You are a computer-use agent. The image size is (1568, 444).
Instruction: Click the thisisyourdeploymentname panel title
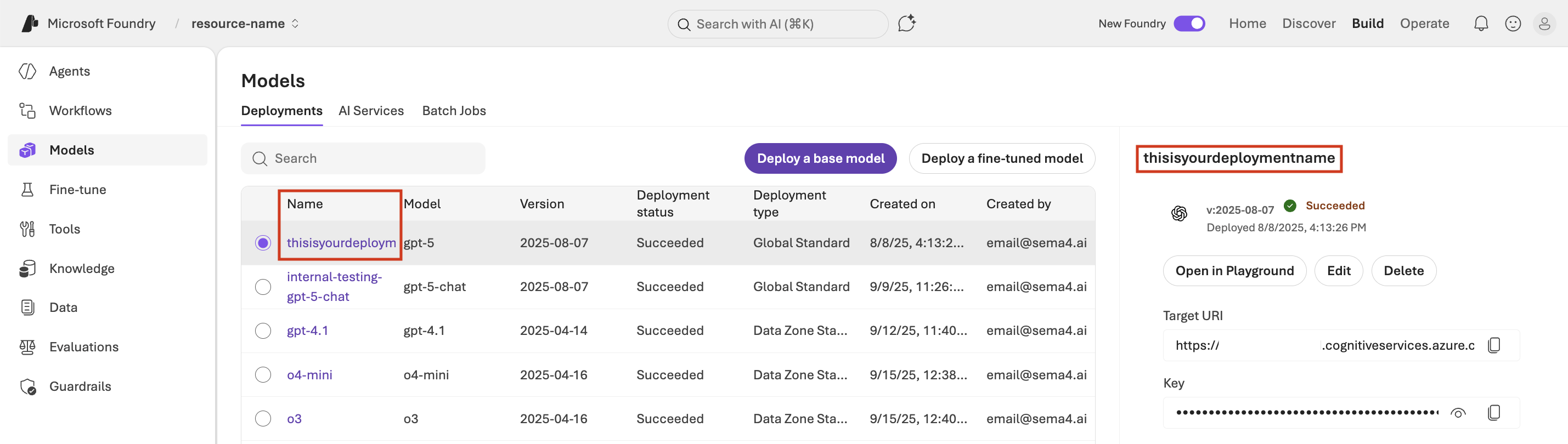(x=1239, y=158)
